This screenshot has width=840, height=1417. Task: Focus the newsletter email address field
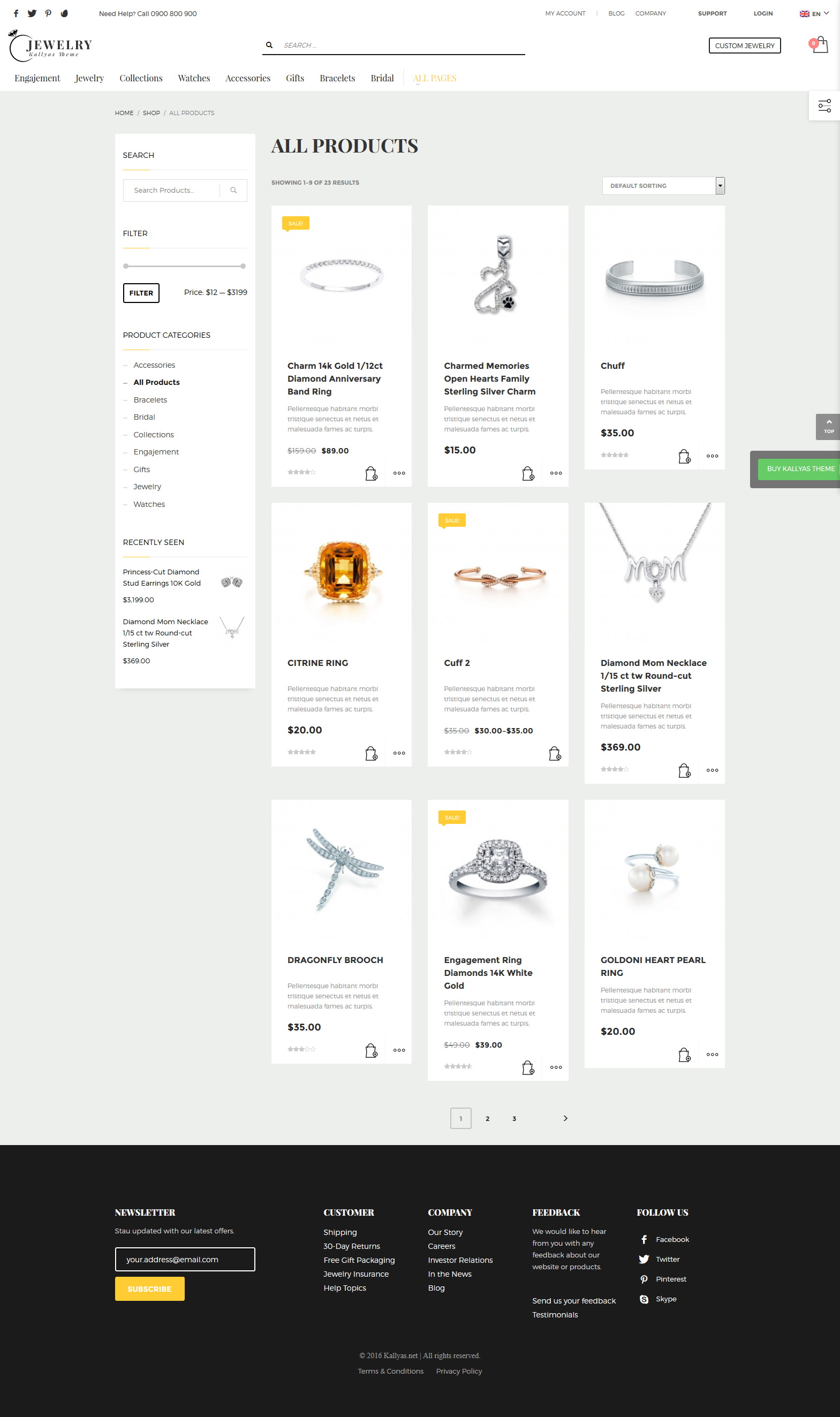pos(185,1260)
